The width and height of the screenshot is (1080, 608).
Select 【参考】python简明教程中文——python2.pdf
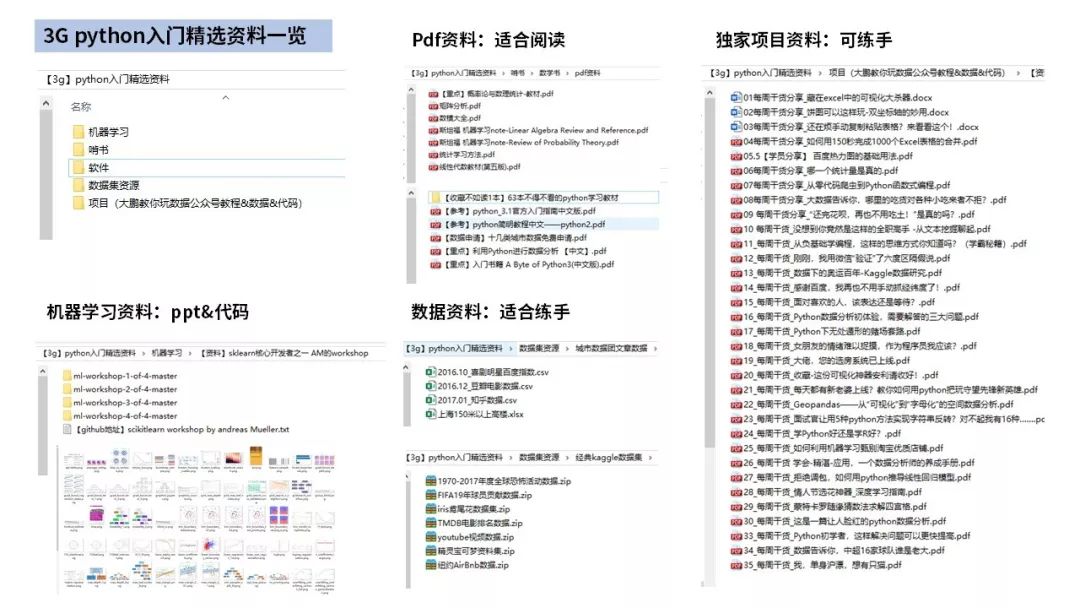coord(524,224)
